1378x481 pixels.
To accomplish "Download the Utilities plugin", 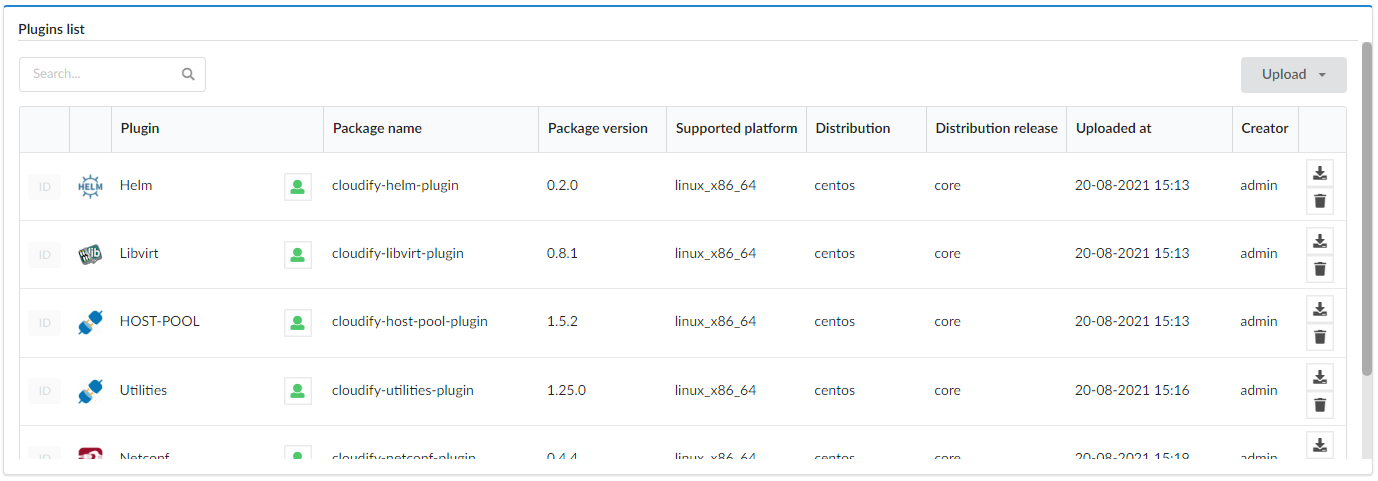I will (1319, 377).
